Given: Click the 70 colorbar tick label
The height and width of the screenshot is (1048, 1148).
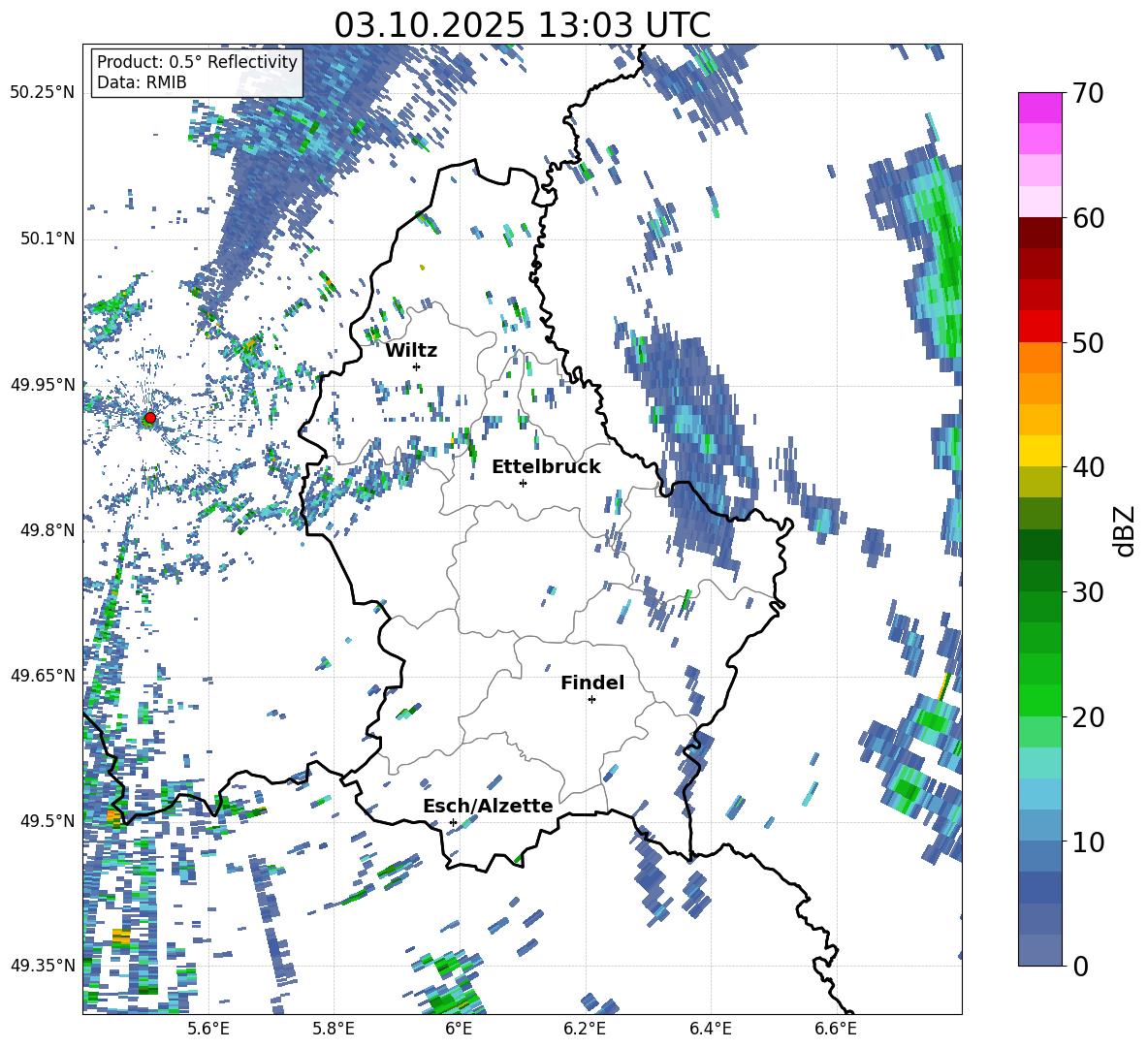Looking at the screenshot, I should (1087, 94).
